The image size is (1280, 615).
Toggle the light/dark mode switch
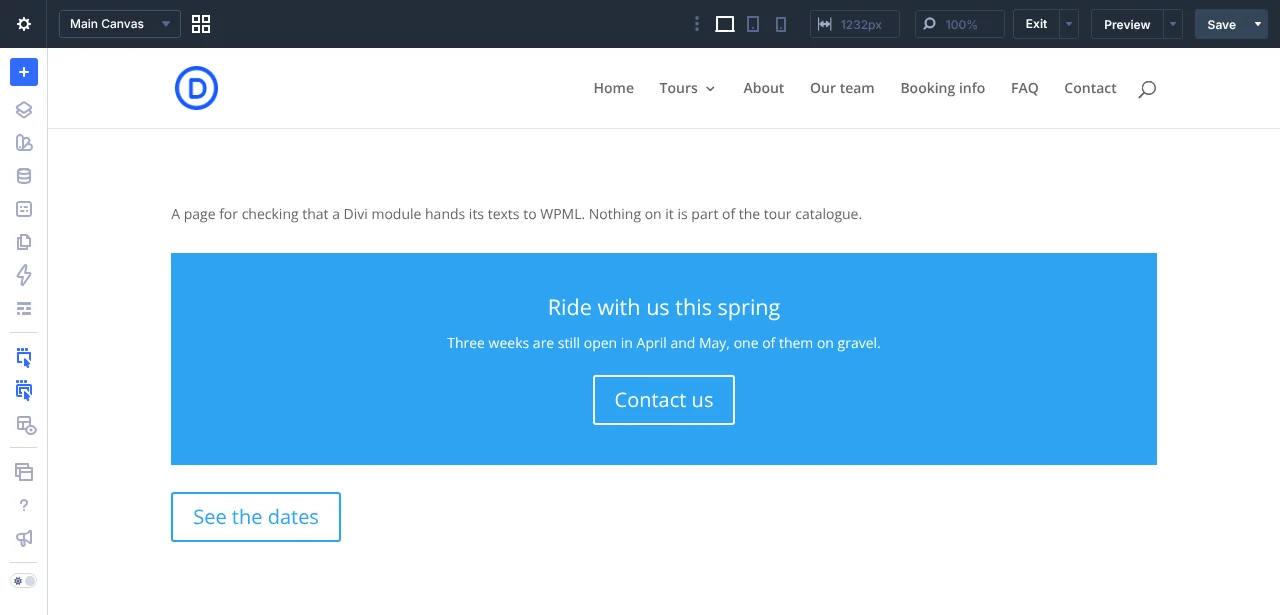pos(24,581)
